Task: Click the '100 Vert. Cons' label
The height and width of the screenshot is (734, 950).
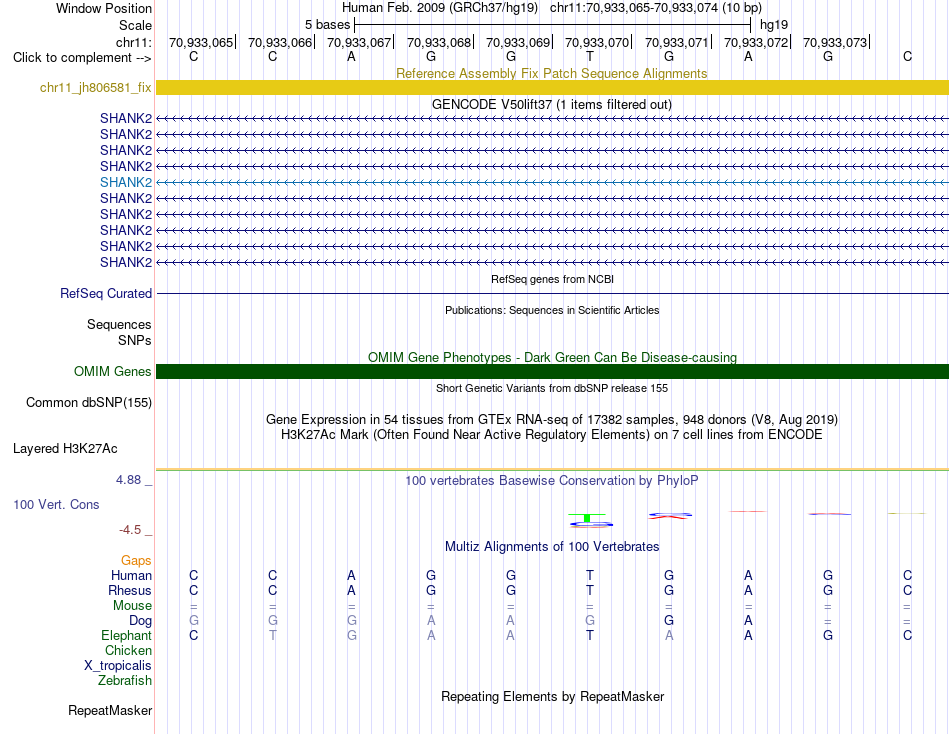Action: point(56,504)
